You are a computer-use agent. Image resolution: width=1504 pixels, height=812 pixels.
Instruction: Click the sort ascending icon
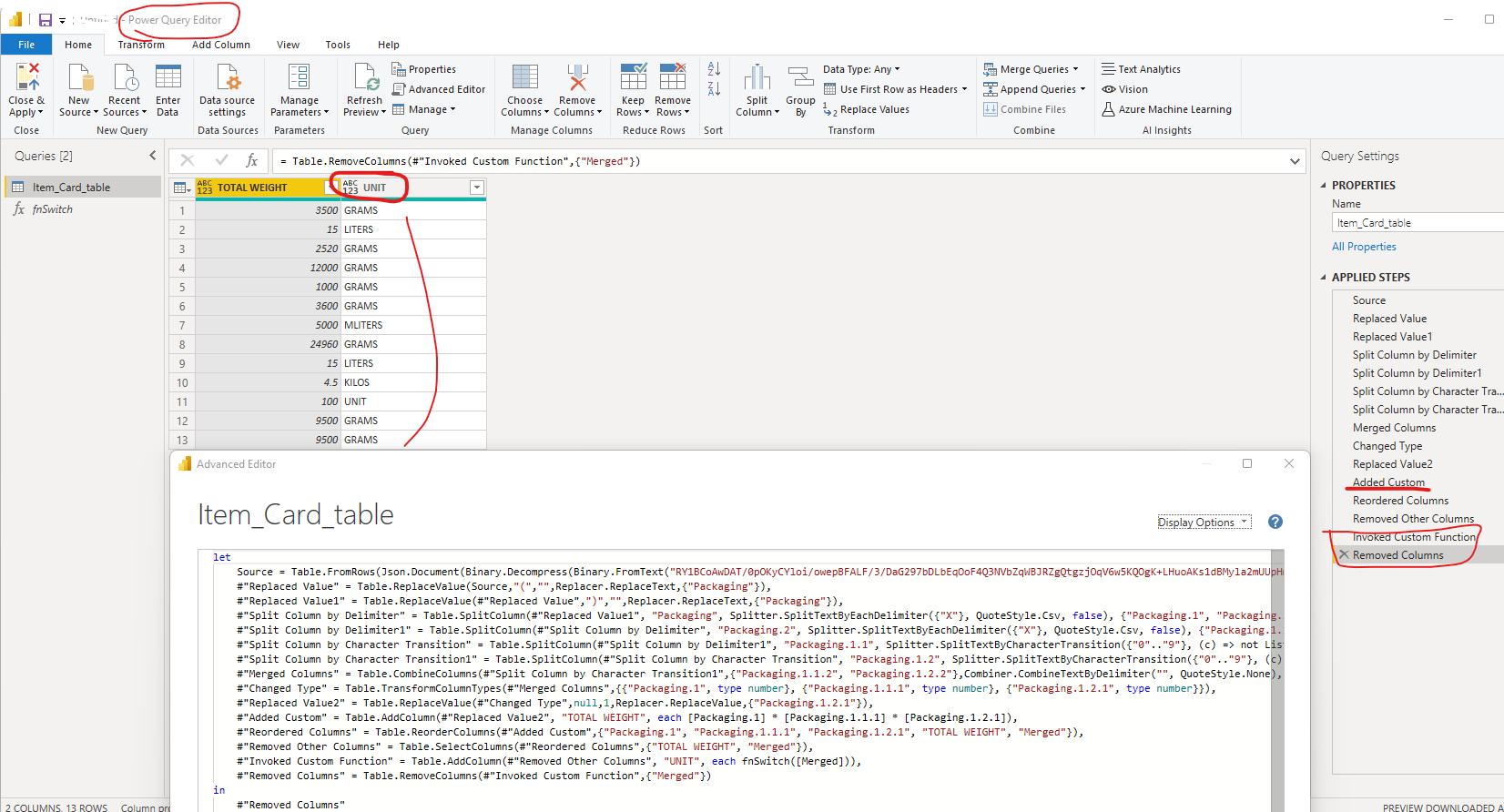(714, 69)
